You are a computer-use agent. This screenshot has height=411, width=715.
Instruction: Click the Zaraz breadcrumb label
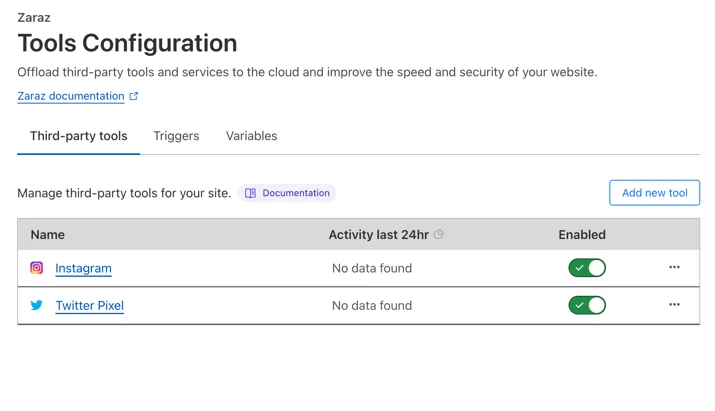point(34,18)
